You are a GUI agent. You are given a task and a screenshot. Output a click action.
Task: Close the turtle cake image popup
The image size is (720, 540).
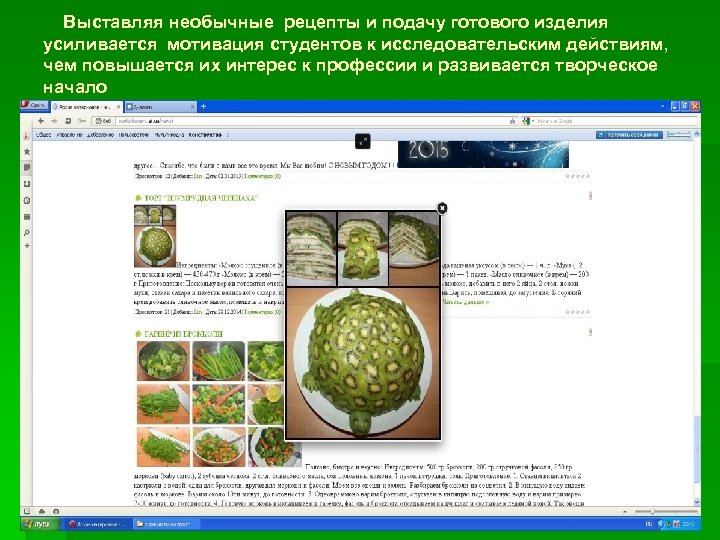tap(442, 208)
